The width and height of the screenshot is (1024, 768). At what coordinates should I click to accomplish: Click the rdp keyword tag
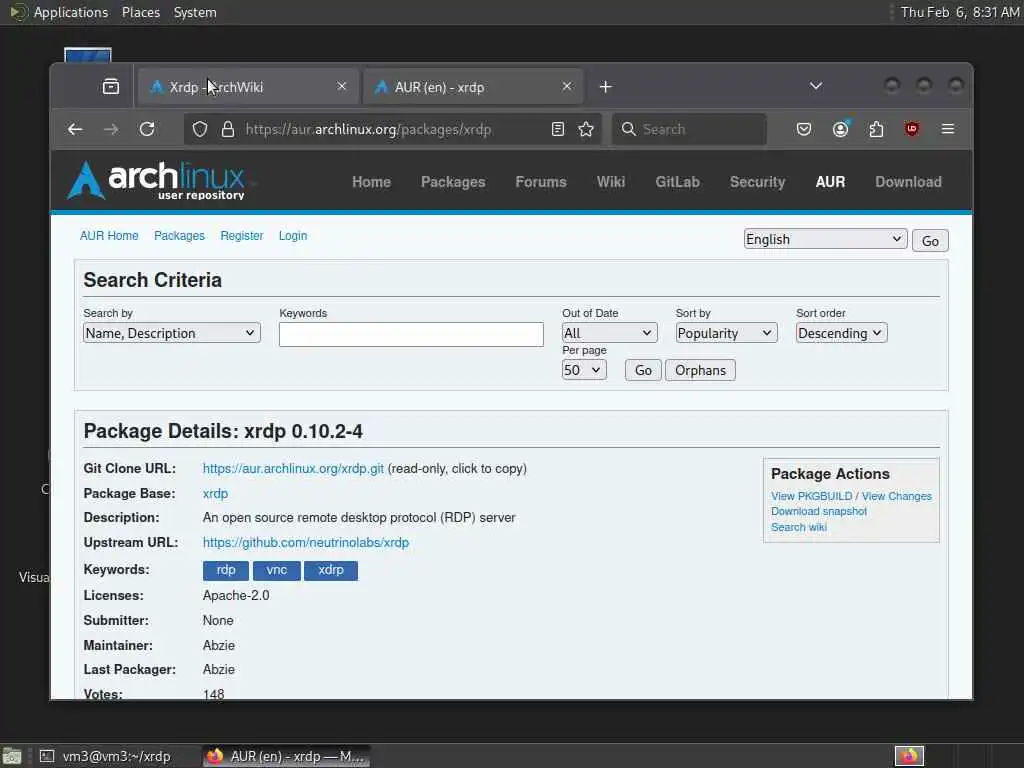point(226,570)
